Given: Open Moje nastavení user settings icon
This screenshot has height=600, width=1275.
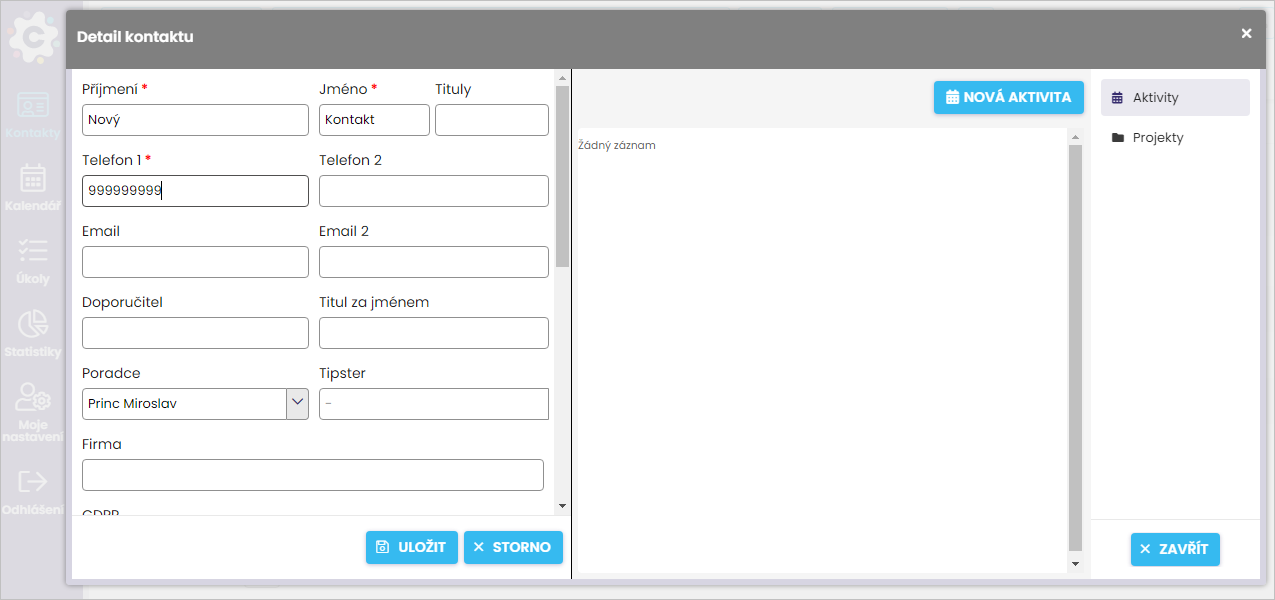Looking at the screenshot, I should coord(33,398).
